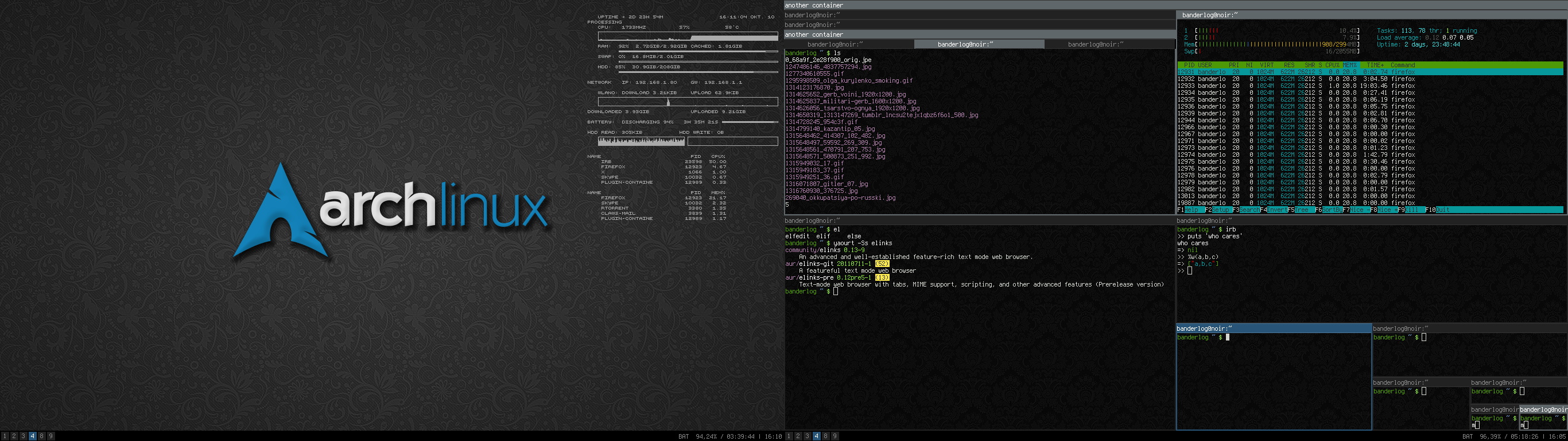Quit htop with the F10 button
1568x441 pixels.
point(1437,210)
